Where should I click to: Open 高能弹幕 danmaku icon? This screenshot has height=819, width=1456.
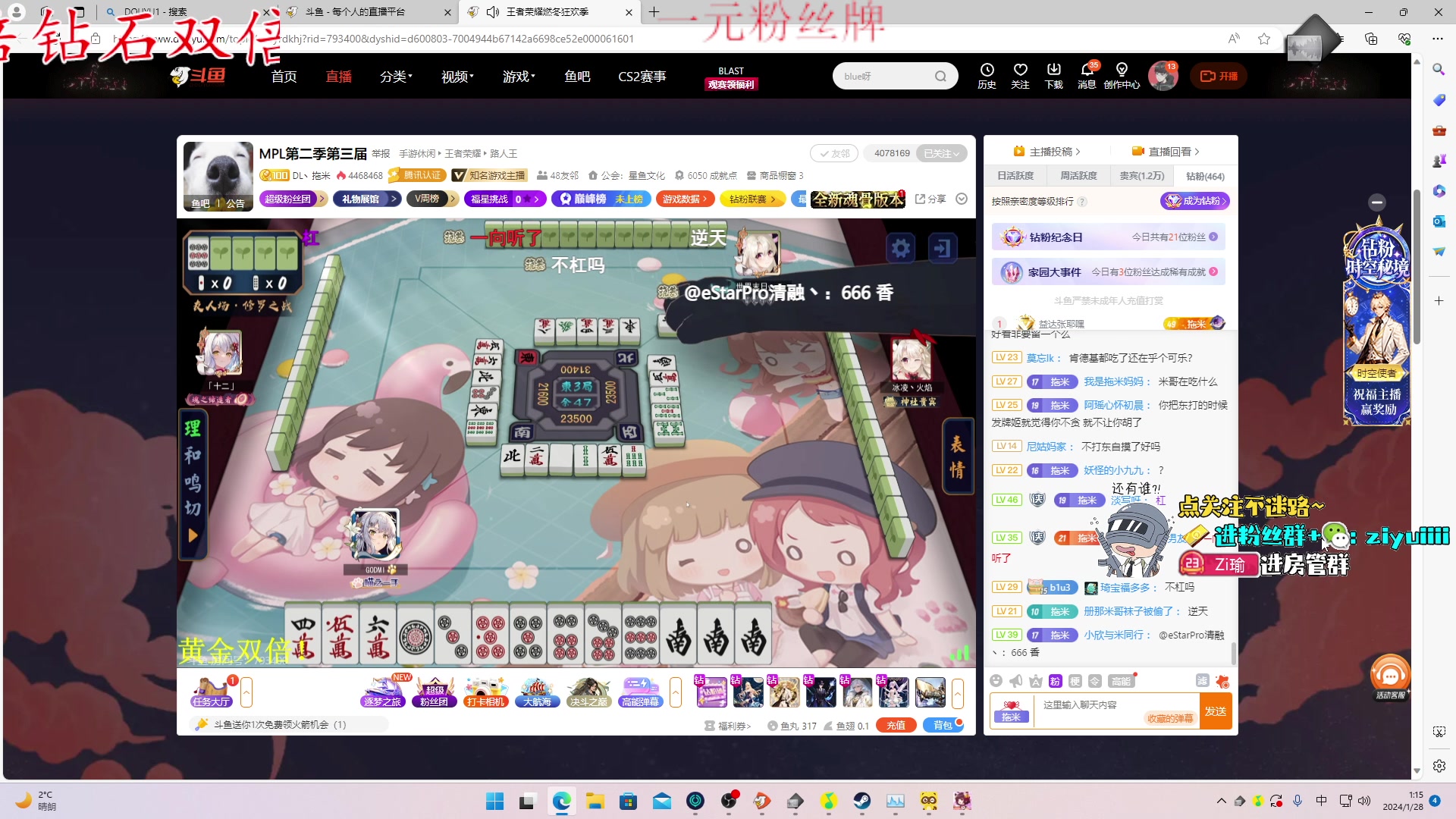(x=640, y=692)
